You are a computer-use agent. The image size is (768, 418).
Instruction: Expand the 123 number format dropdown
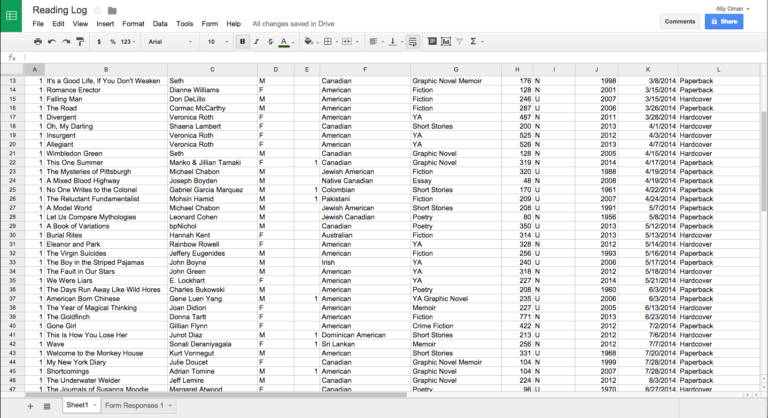pos(127,42)
